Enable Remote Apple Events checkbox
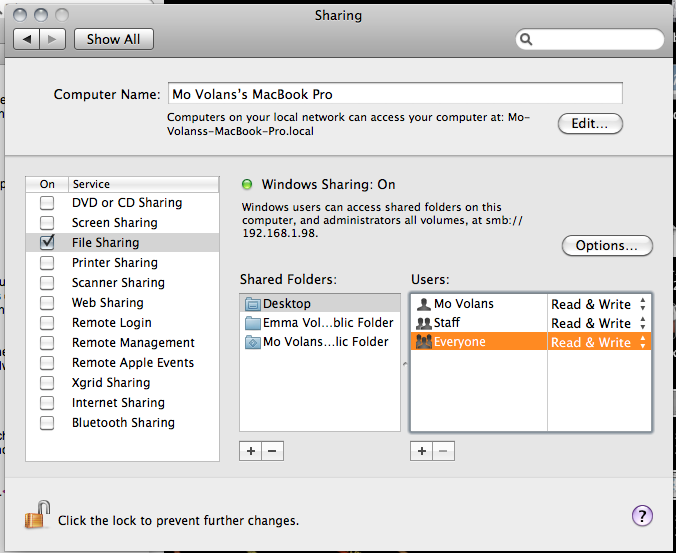Viewport: 676px width, 553px height. click(47, 362)
